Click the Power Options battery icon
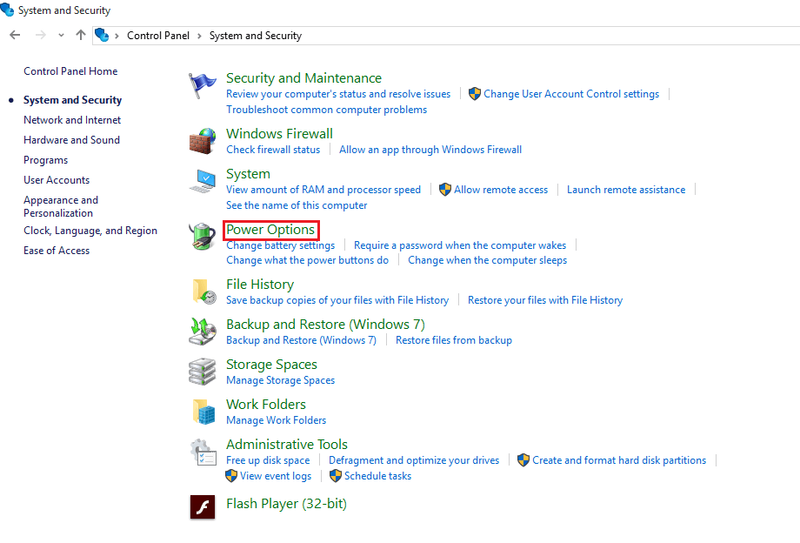This screenshot has height=543, width=800. click(202, 236)
